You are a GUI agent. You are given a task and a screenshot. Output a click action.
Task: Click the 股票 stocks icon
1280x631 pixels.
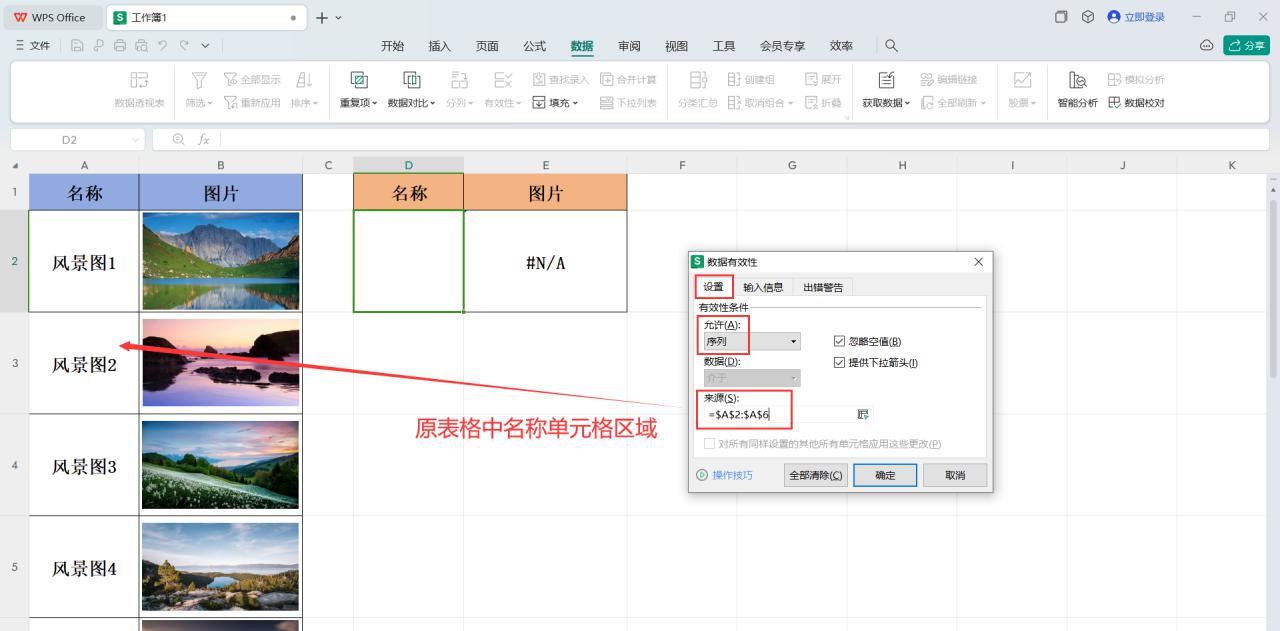click(1022, 80)
